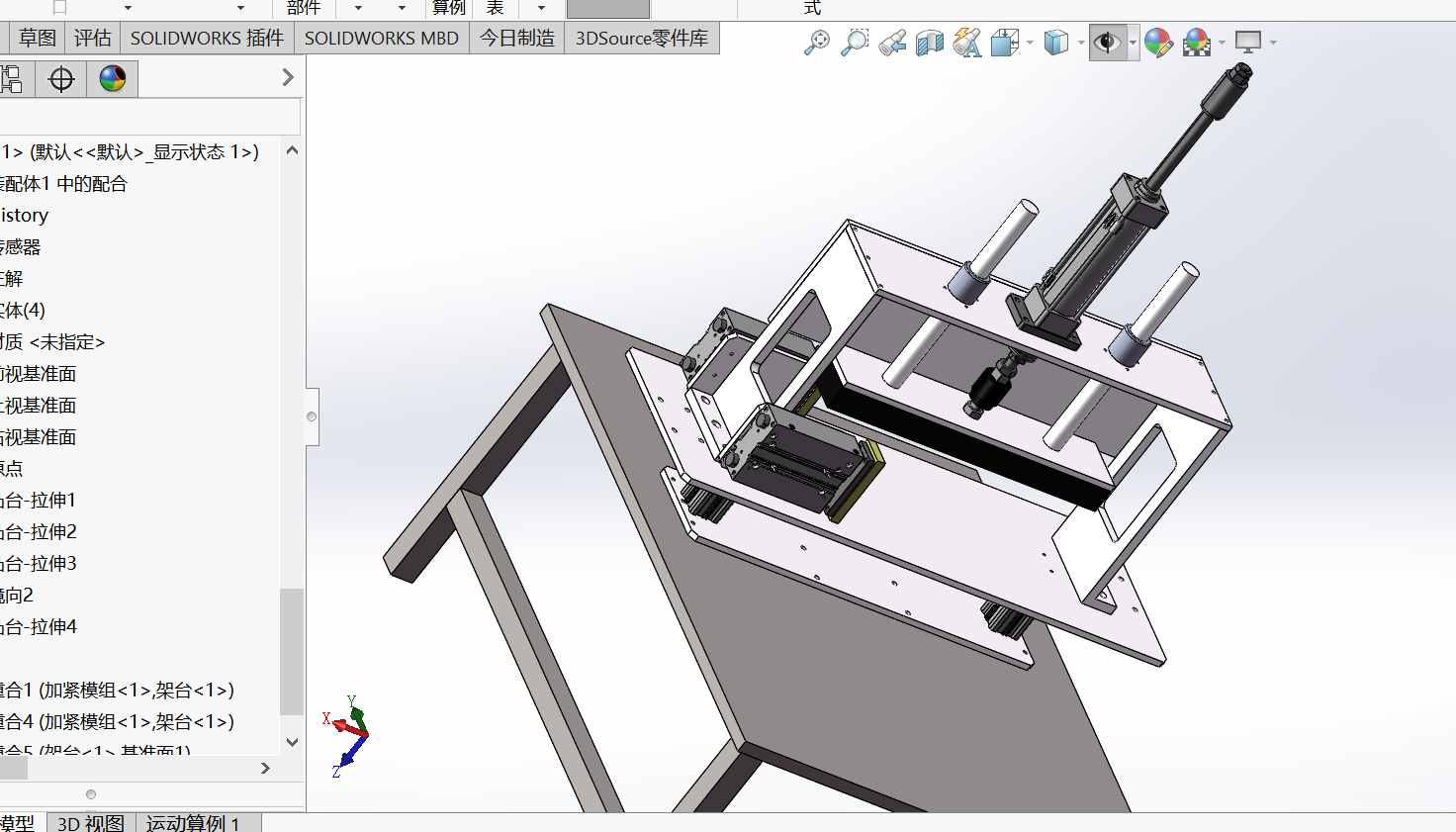Click the feature tree scroll up arrow

[292, 150]
